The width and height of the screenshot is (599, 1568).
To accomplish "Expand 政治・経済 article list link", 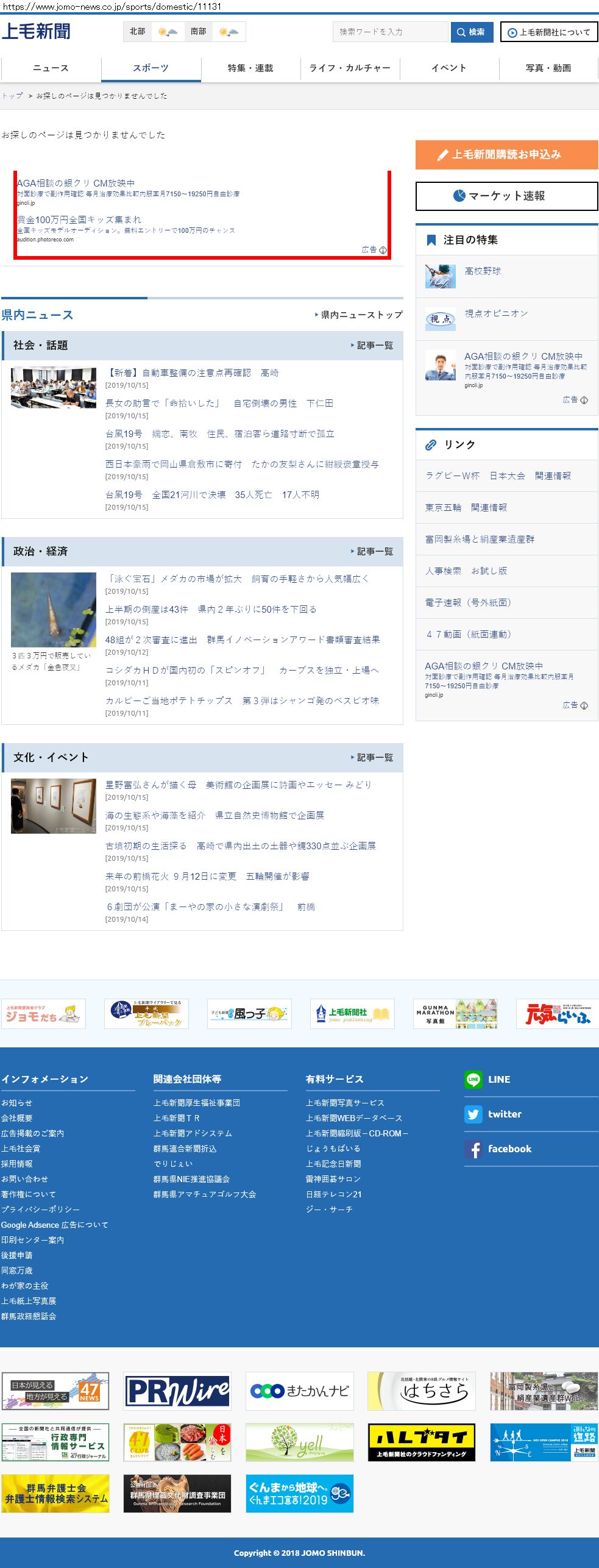I will tap(372, 552).
